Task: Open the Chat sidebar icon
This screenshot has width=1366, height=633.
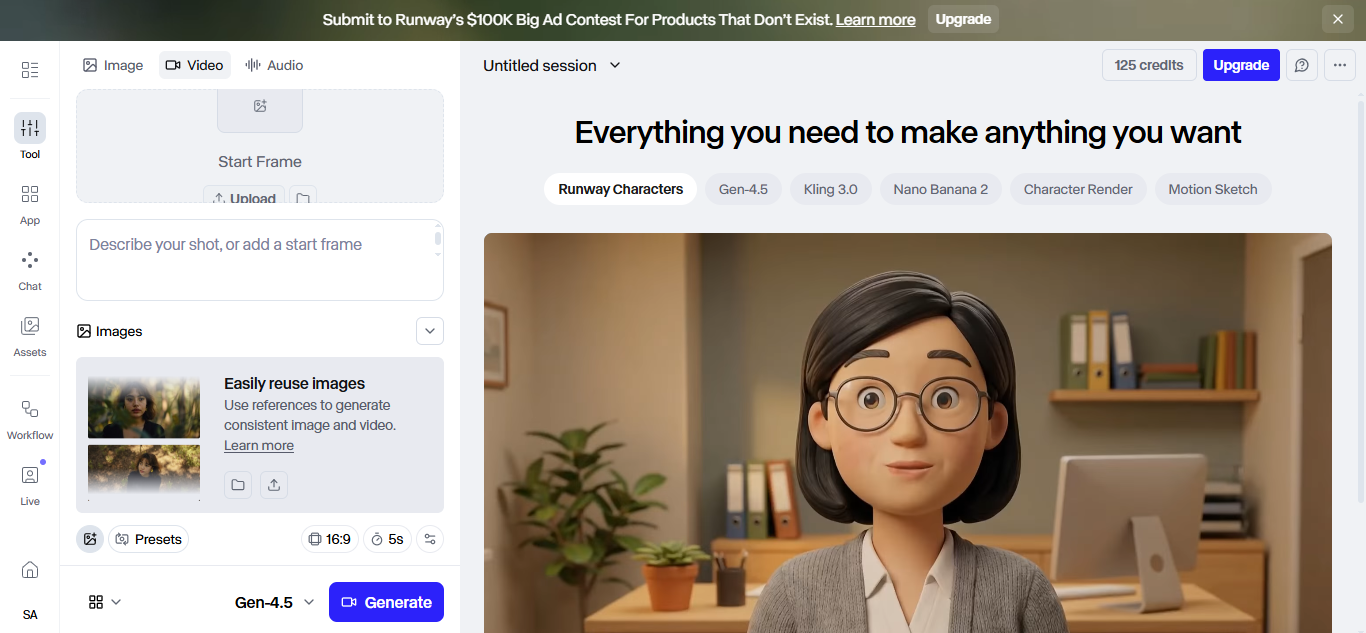Action: click(x=30, y=270)
